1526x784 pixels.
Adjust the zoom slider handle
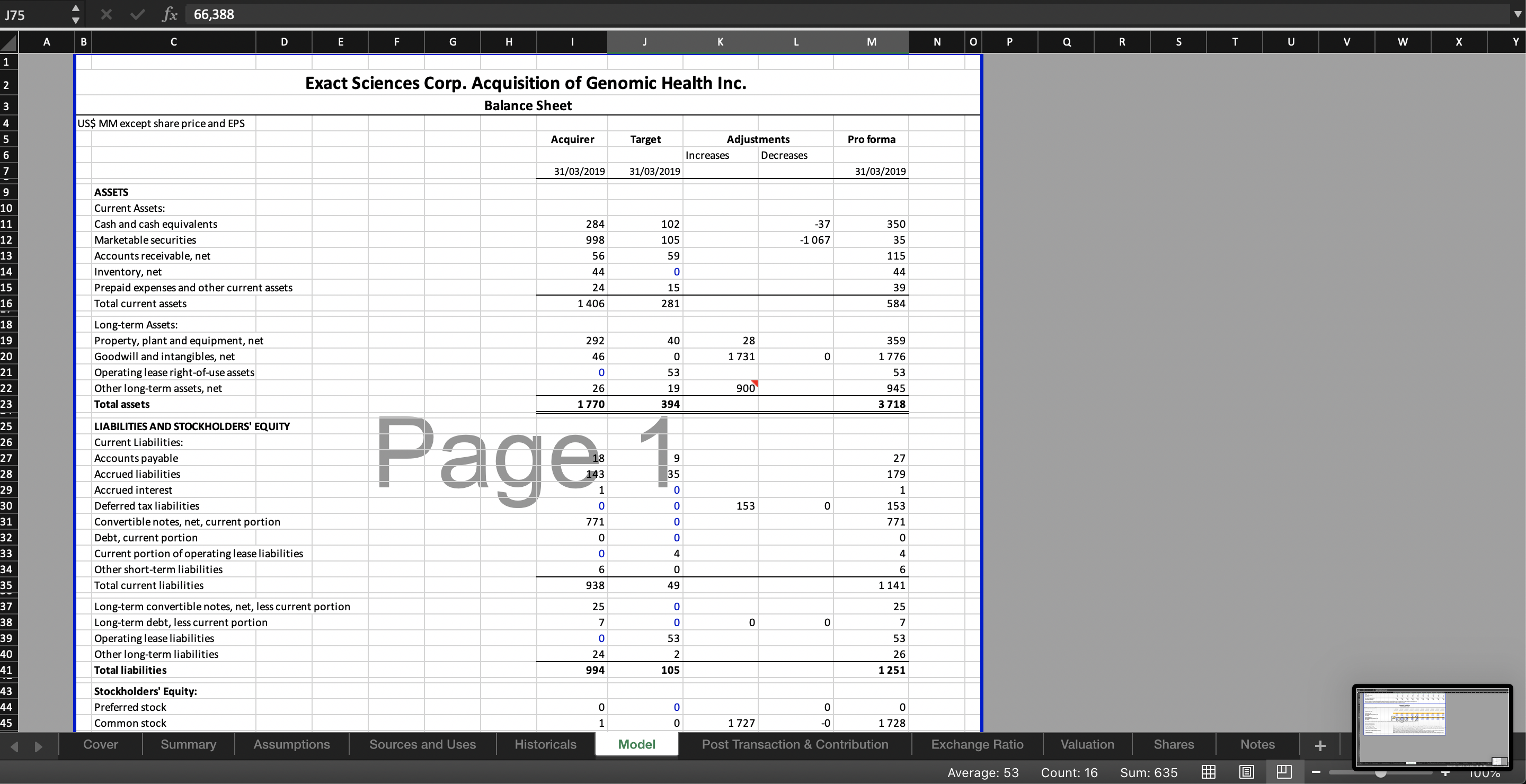(x=1380, y=774)
